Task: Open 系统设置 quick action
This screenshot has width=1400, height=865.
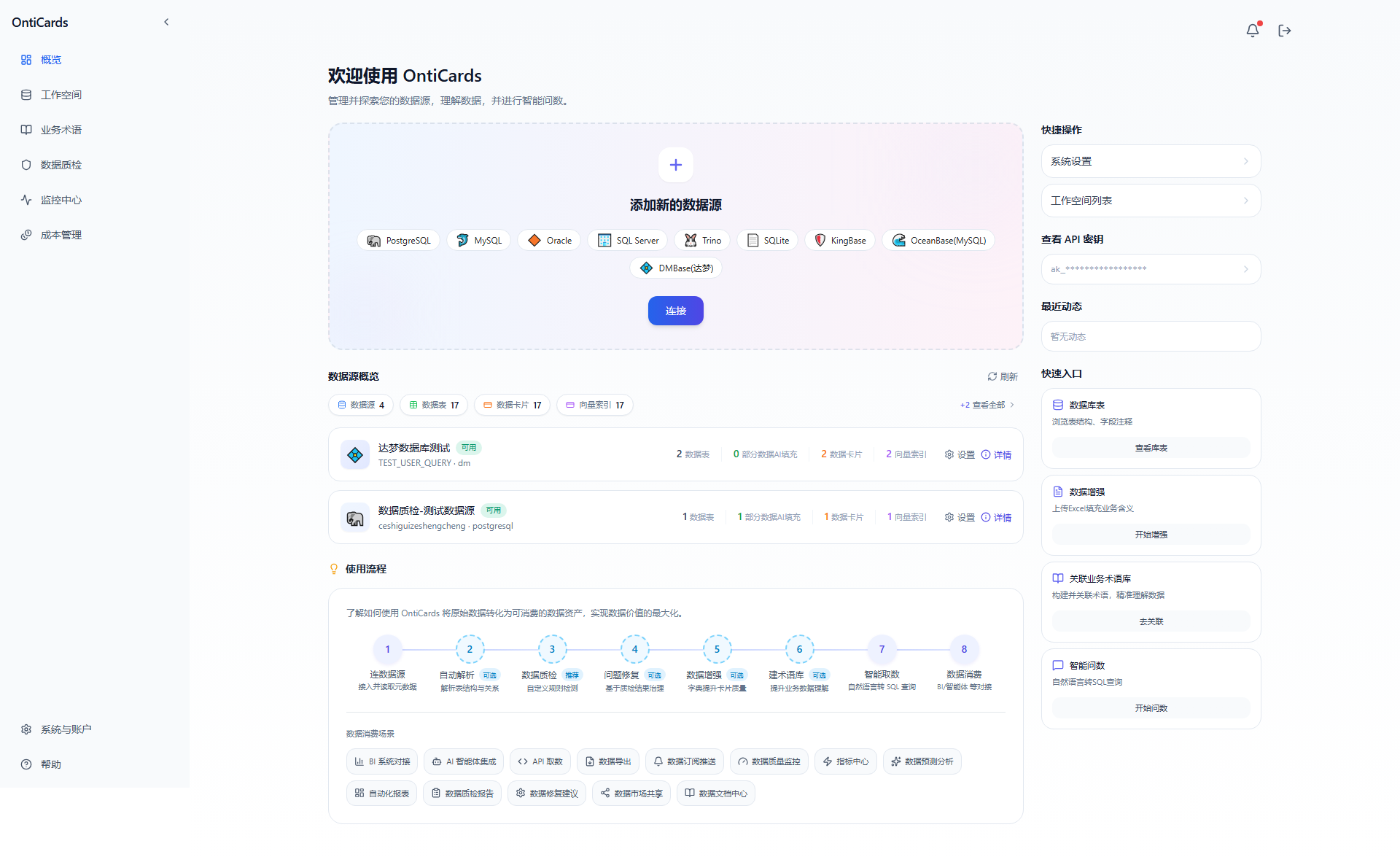Action: pos(1151,161)
